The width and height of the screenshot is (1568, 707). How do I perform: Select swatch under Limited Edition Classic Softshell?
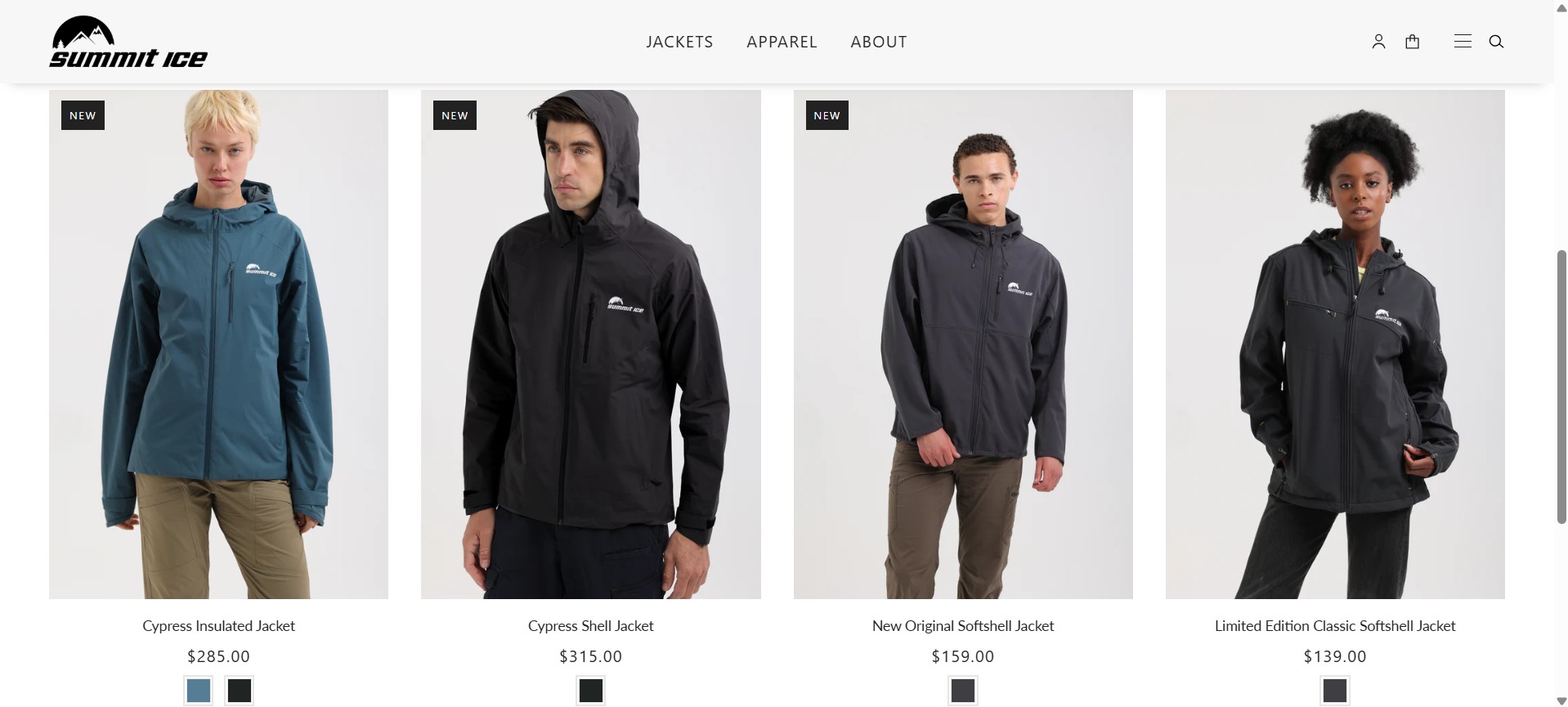point(1335,691)
